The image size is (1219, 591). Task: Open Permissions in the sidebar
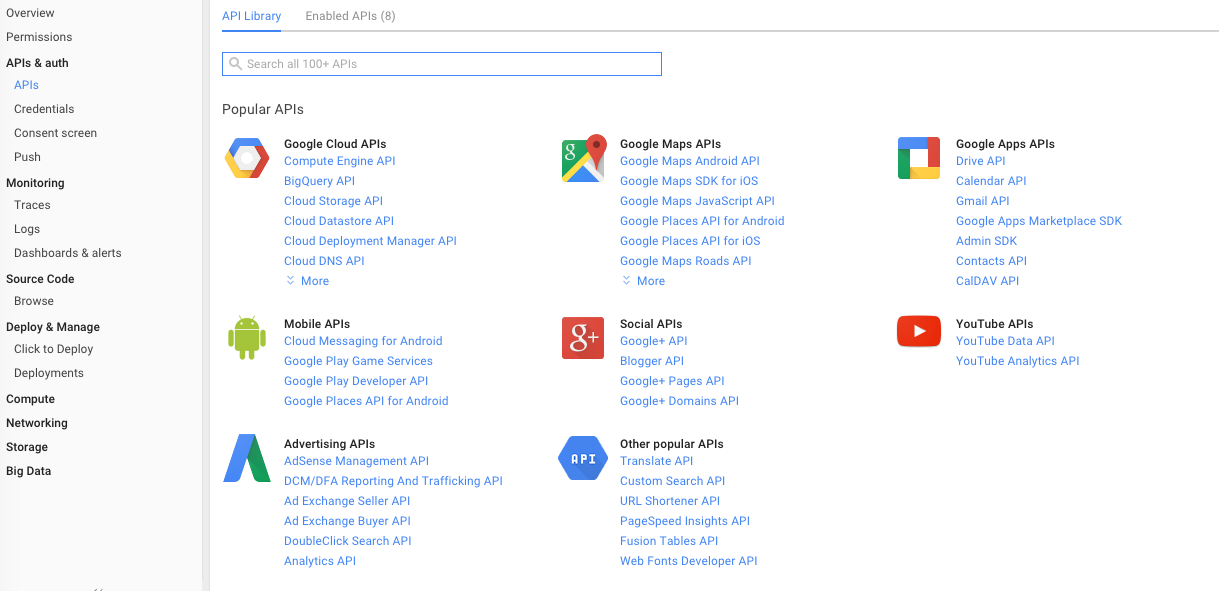39,37
